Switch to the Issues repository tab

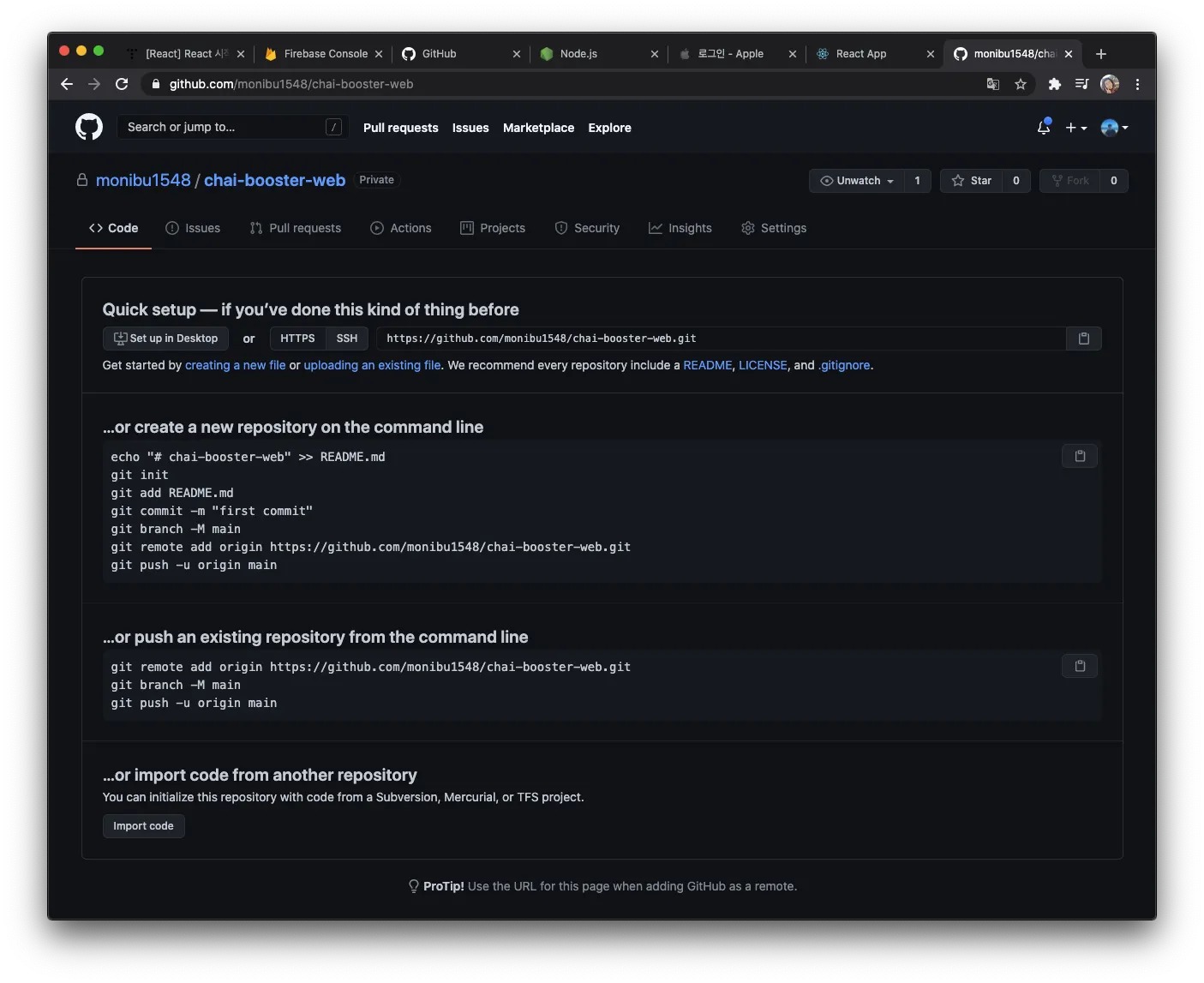coord(193,228)
